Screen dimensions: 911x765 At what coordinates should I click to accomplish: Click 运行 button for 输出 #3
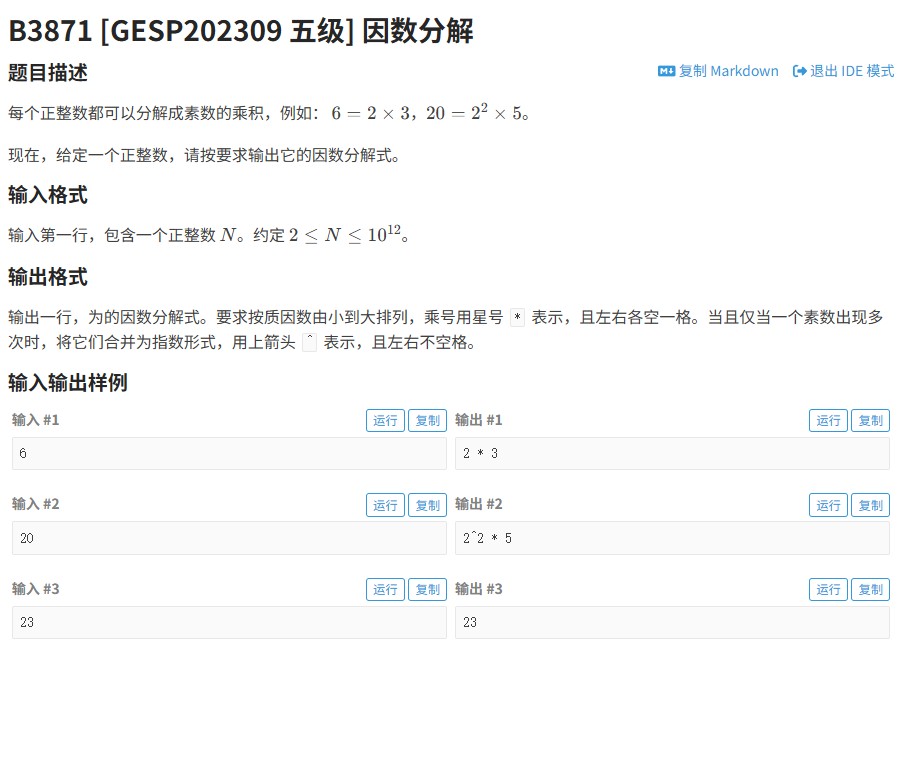coord(828,590)
